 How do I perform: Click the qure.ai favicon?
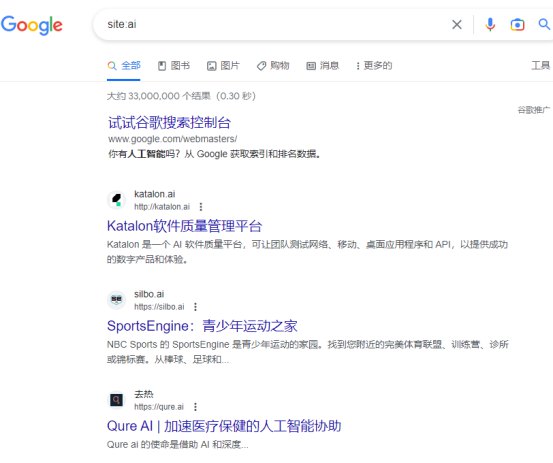click(116, 400)
